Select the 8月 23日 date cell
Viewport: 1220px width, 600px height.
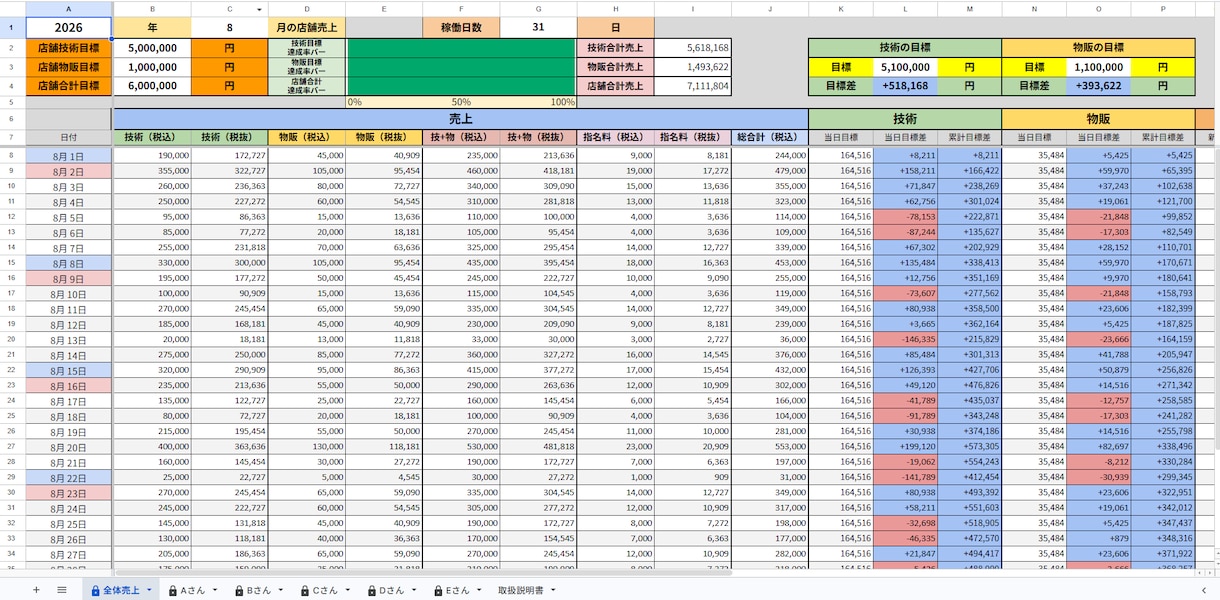tap(69, 493)
